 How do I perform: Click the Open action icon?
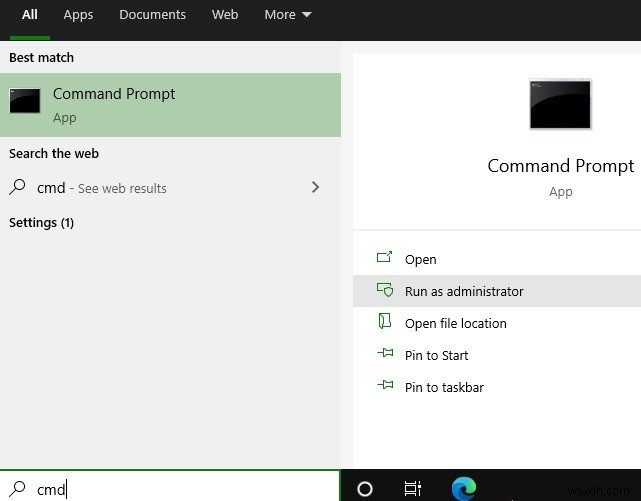[x=385, y=258]
